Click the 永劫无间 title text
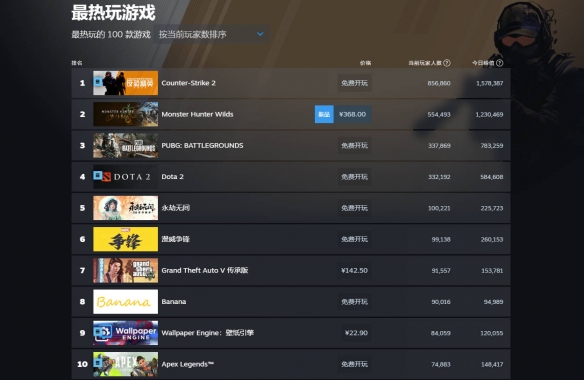The image size is (584, 380). 175,208
